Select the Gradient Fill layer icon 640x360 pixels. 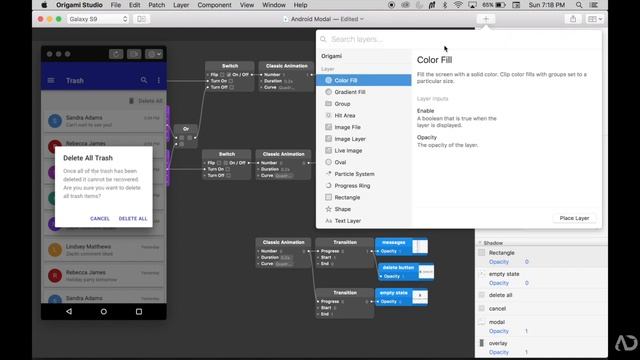tap(328, 92)
